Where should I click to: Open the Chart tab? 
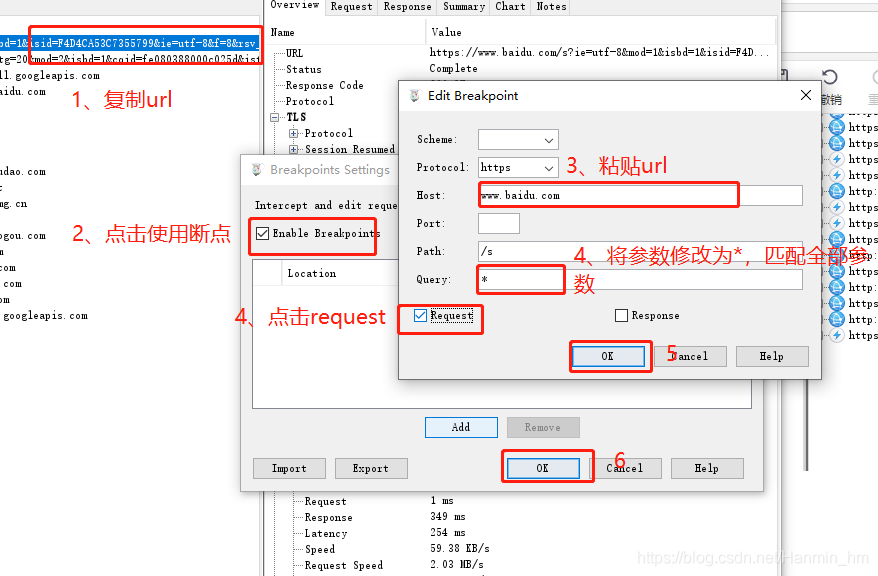coord(510,7)
